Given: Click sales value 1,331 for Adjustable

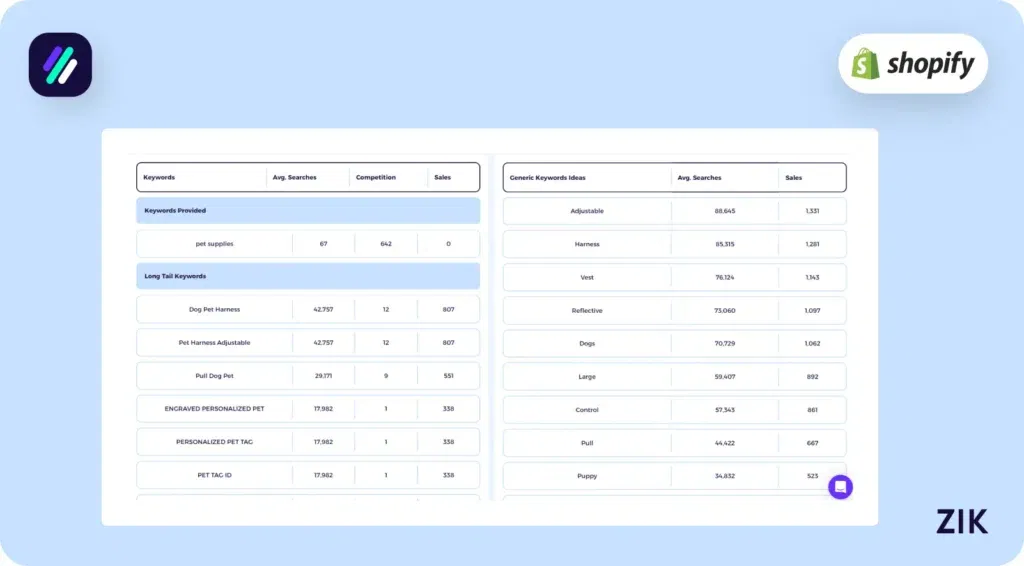Looking at the screenshot, I should [812, 211].
